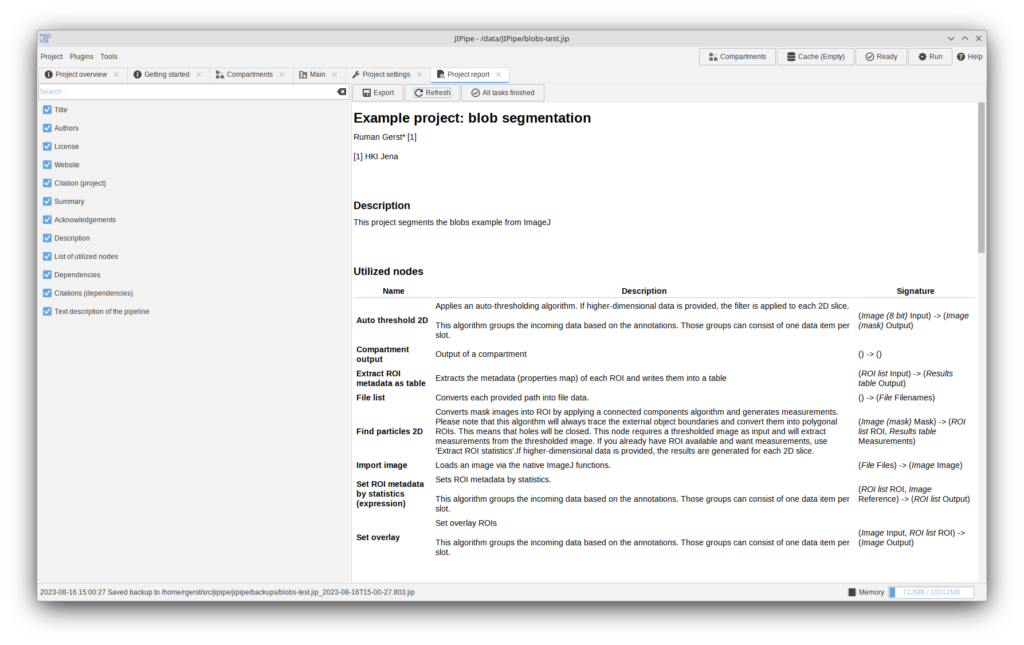Viewport: 1024px width, 645px height.
Task: Run the pipeline with the Run button
Action: tap(929, 57)
